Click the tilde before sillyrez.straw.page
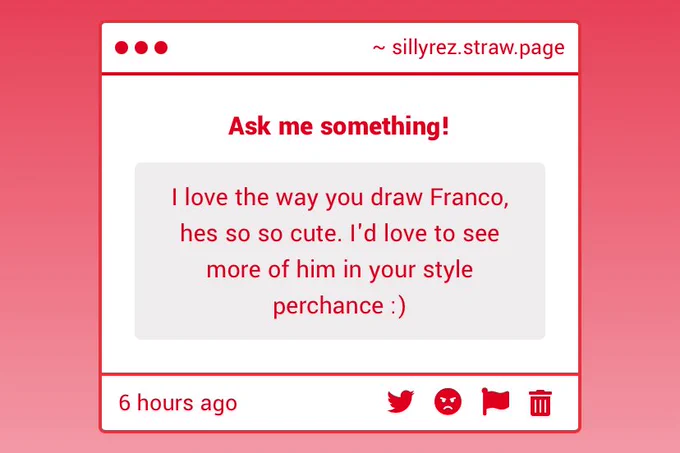This screenshot has width=680, height=453. click(379, 48)
